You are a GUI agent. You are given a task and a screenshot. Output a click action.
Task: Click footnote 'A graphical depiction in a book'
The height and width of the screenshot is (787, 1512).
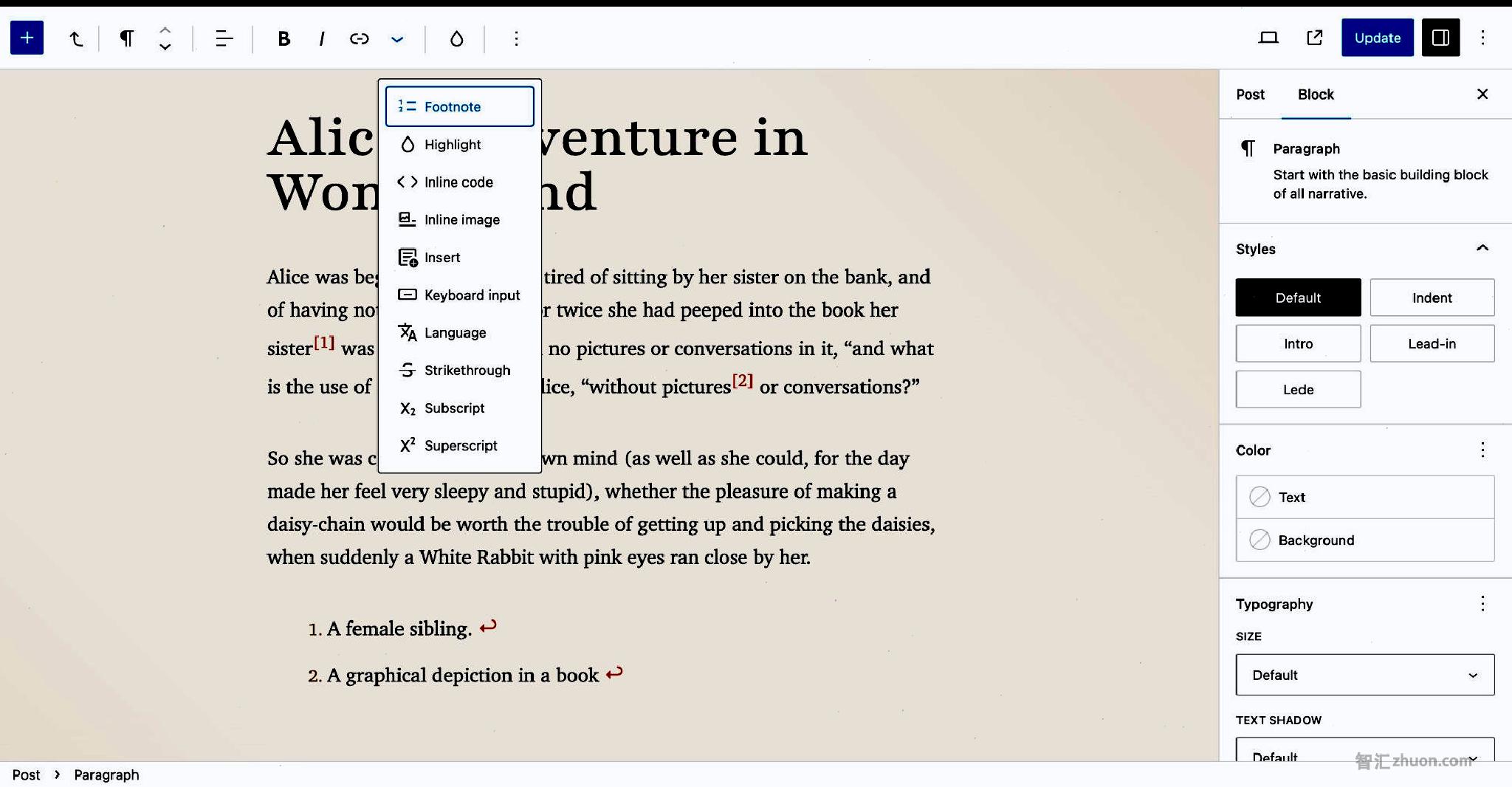(x=463, y=675)
